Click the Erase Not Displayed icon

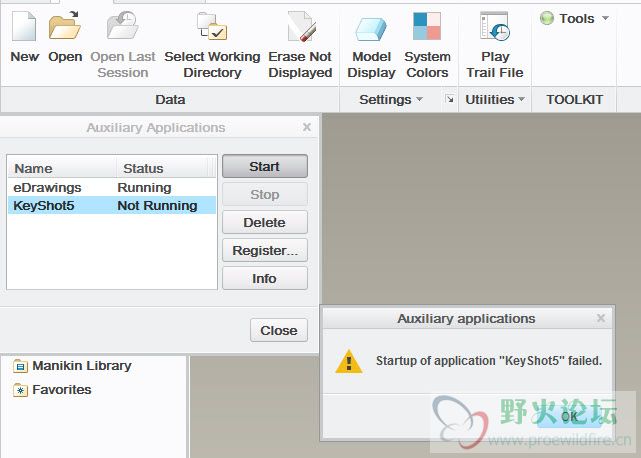pyautogui.click(x=302, y=26)
